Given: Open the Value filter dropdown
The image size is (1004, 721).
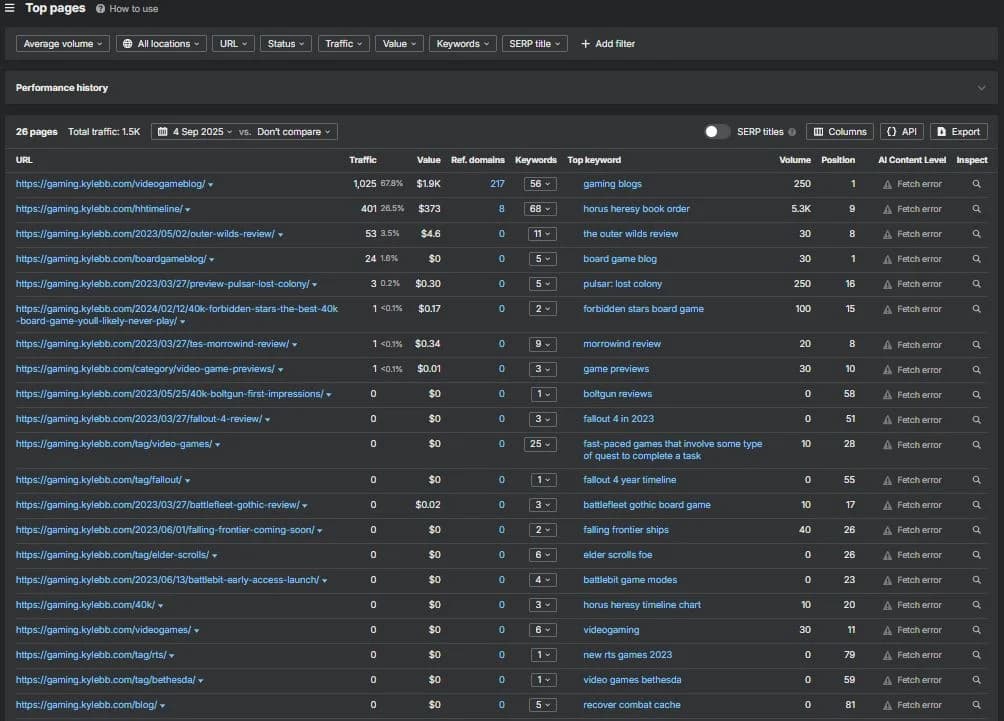Looking at the screenshot, I should point(400,44).
